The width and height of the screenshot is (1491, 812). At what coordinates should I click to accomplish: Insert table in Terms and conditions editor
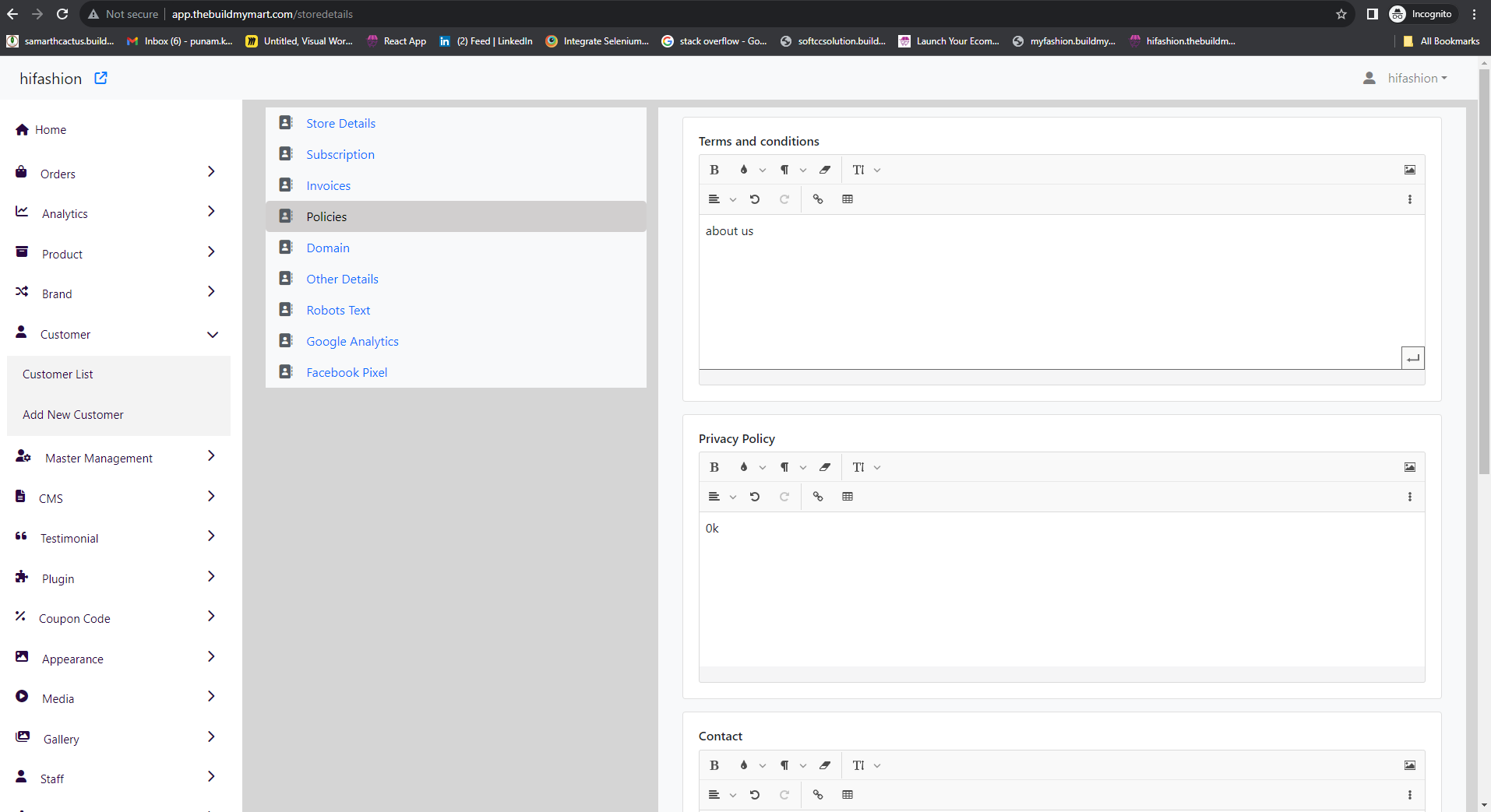pos(848,199)
